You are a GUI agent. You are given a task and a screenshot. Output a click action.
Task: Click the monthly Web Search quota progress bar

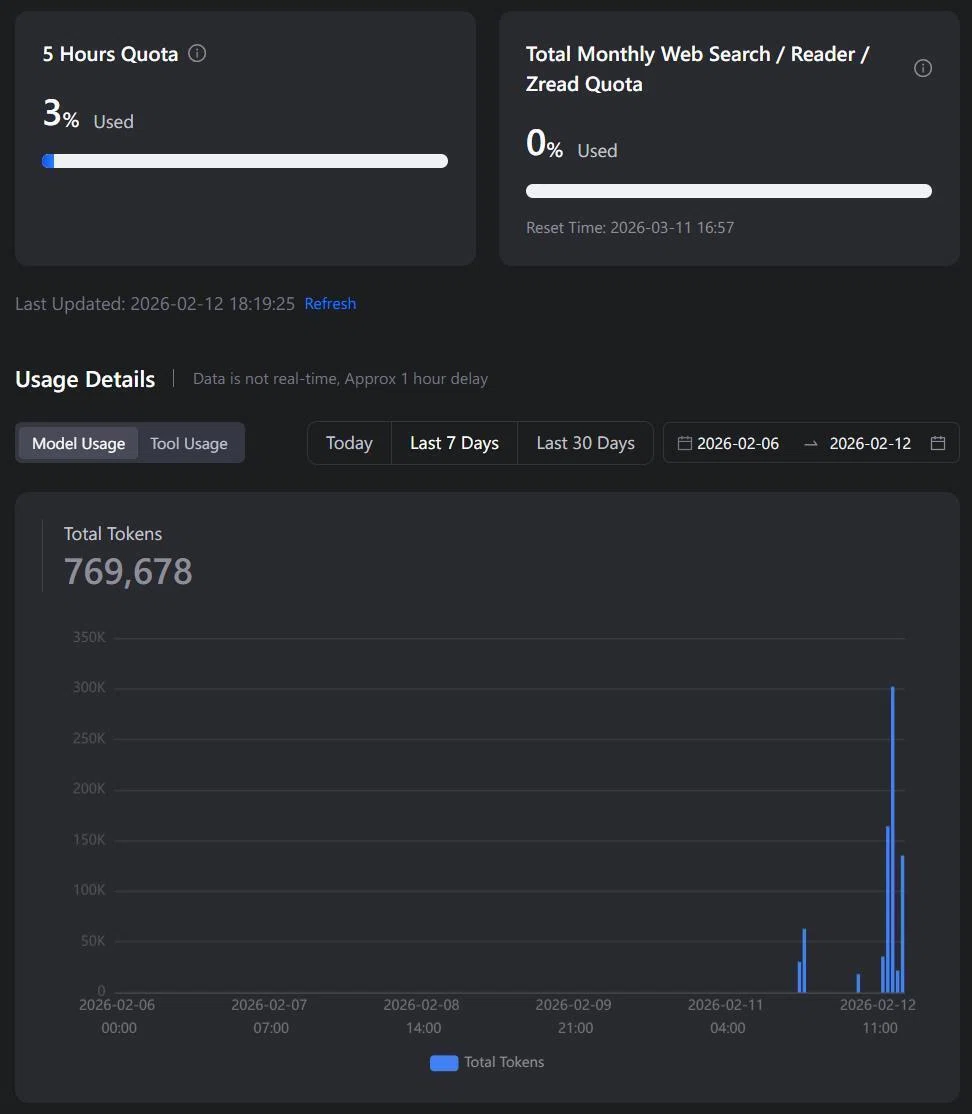728,191
